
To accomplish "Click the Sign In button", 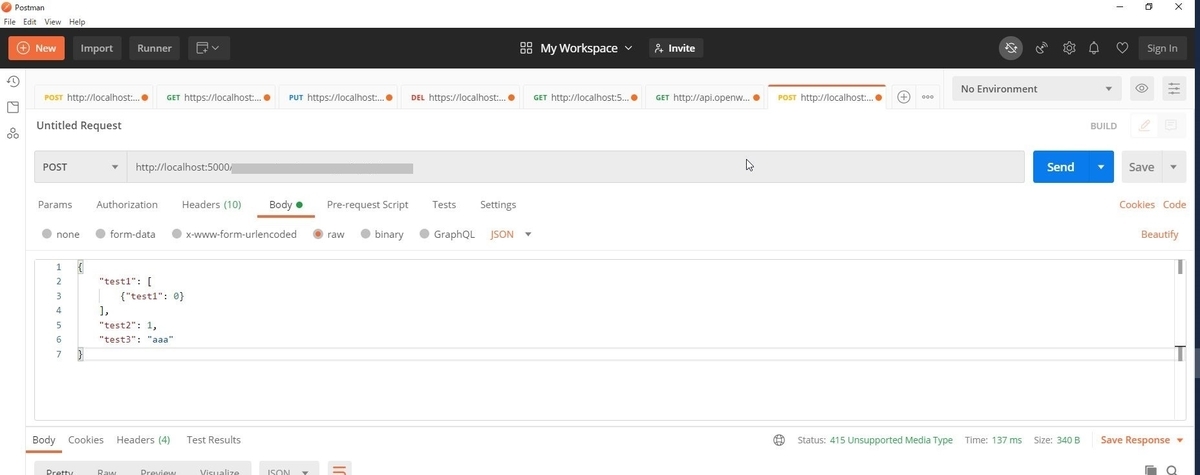I will pos(1162,48).
